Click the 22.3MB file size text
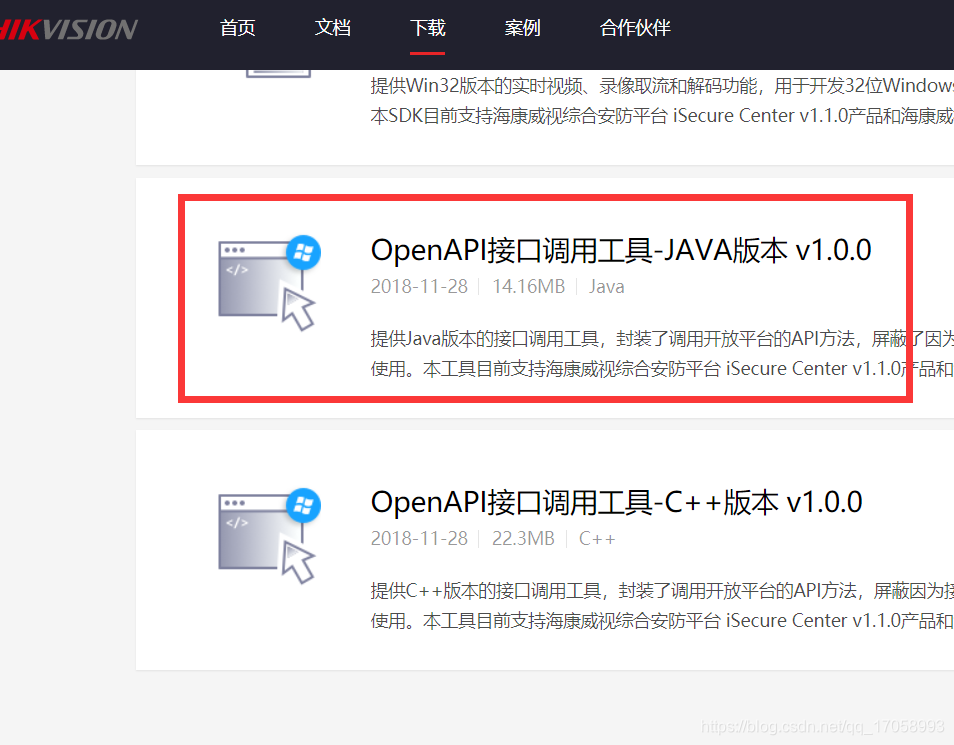 pyautogui.click(x=523, y=539)
